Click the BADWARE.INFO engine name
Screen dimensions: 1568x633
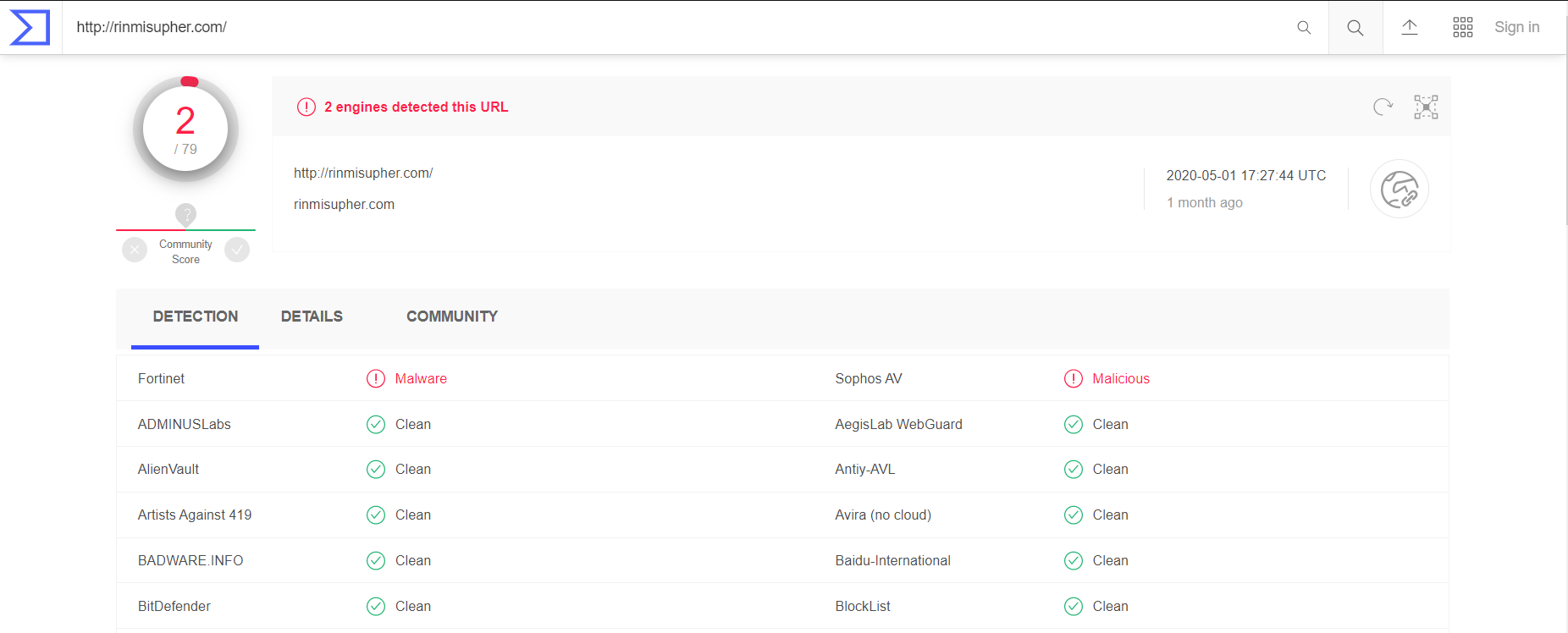point(190,560)
